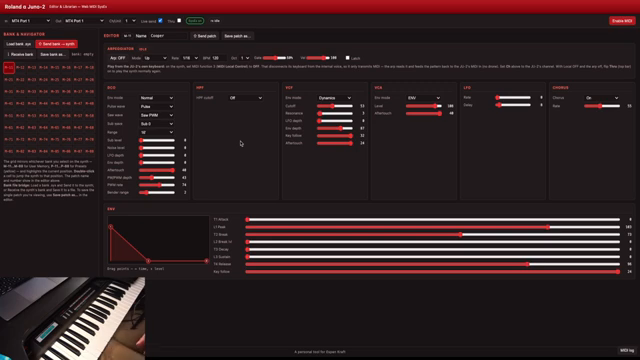Viewport: 640px width, 360px height.
Task: Open the Saw wave dropdown
Action: [x=157, y=115]
